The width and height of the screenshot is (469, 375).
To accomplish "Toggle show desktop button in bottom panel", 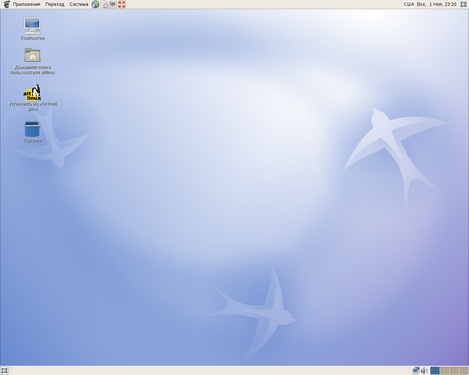I will coord(4,370).
